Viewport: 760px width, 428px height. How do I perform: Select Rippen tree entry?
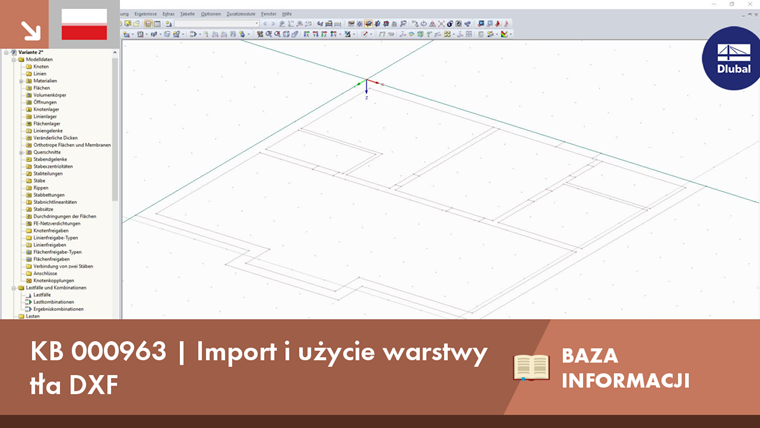pos(41,188)
